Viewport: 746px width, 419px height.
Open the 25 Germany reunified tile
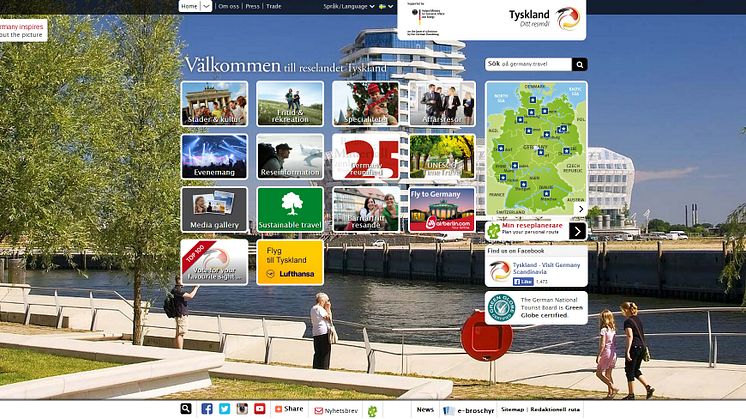tap(366, 156)
